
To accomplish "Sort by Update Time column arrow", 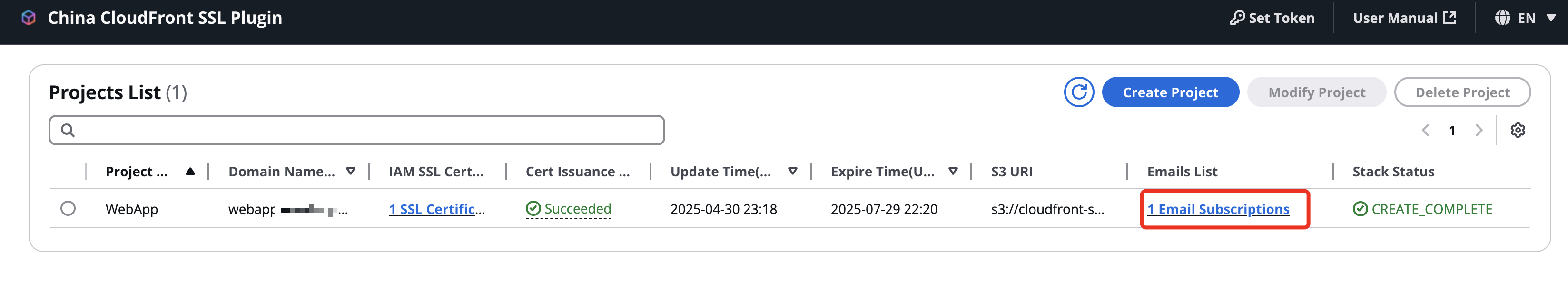I will tap(792, 171).
